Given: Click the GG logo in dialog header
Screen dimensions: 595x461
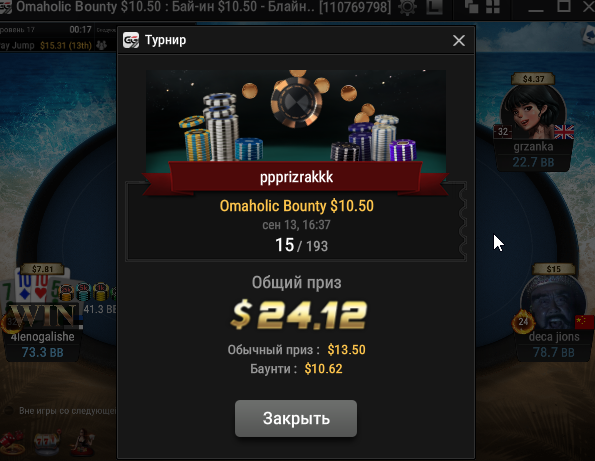Looking at the screenshot, I should tap(131, 40).
